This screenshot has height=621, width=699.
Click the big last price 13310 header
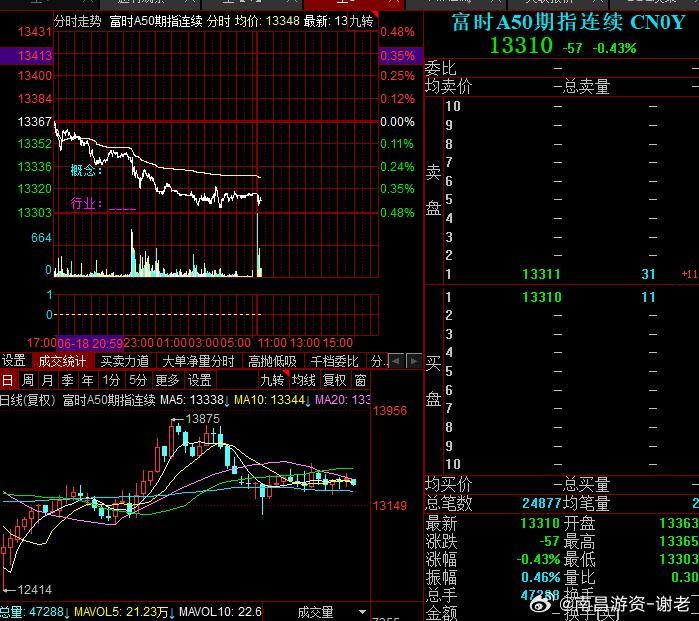point(521,45)
